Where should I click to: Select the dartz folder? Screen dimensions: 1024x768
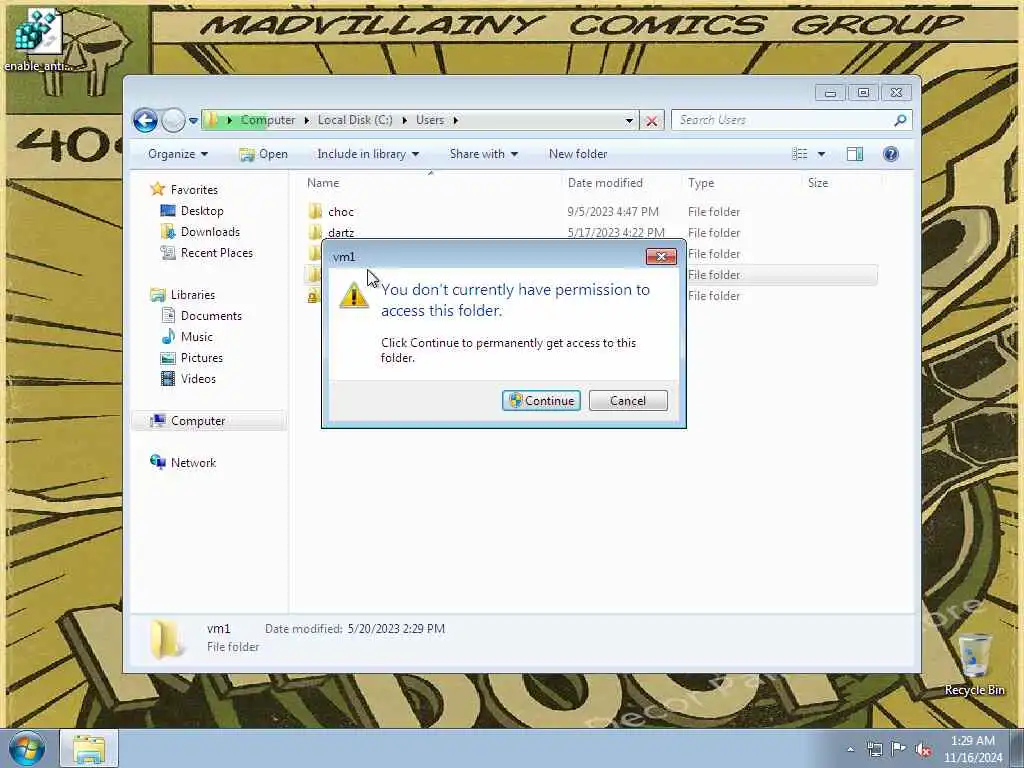[x=341, y=232]
